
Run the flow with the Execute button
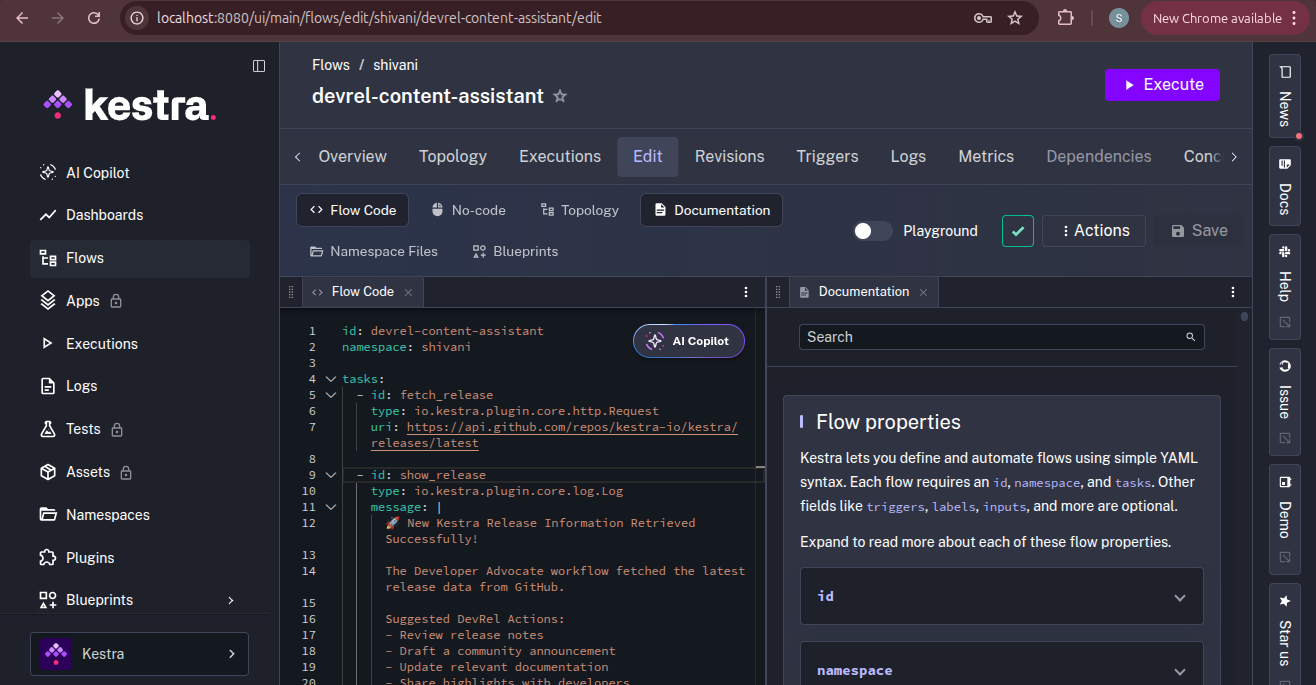tap(1163, 85)
